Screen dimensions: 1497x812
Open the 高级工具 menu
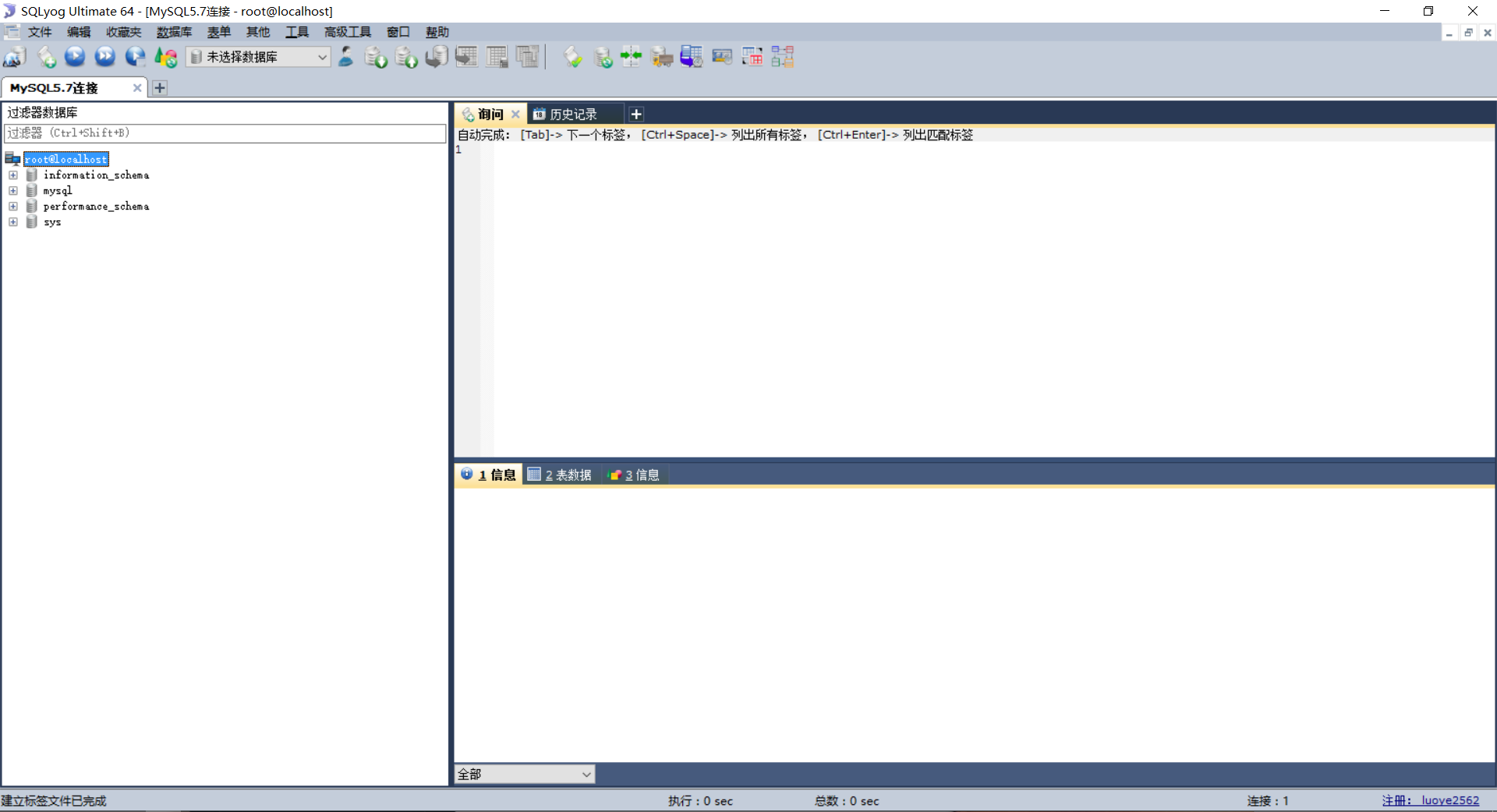(x=348, y=32)
